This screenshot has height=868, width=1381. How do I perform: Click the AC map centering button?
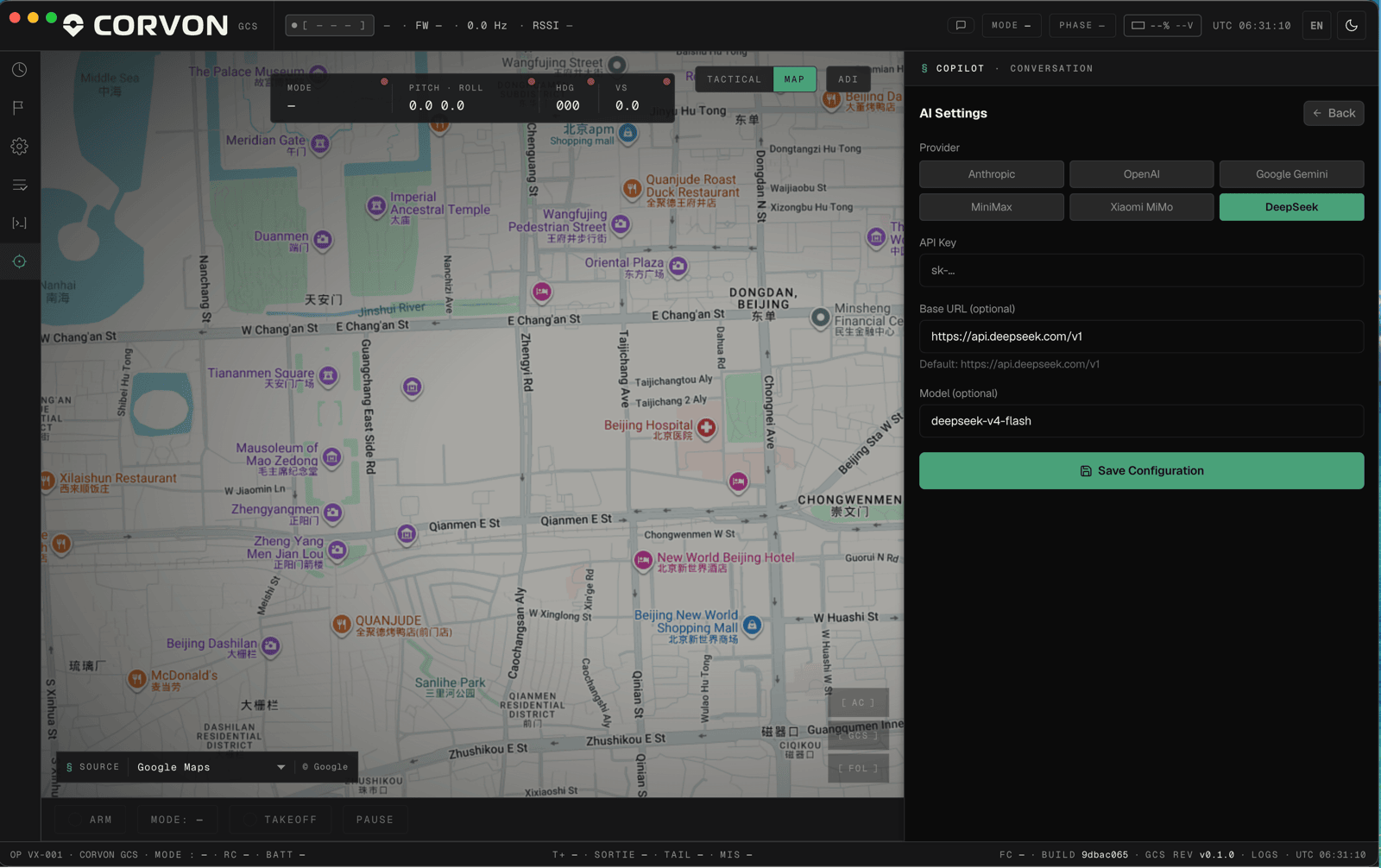coord(858,702)
